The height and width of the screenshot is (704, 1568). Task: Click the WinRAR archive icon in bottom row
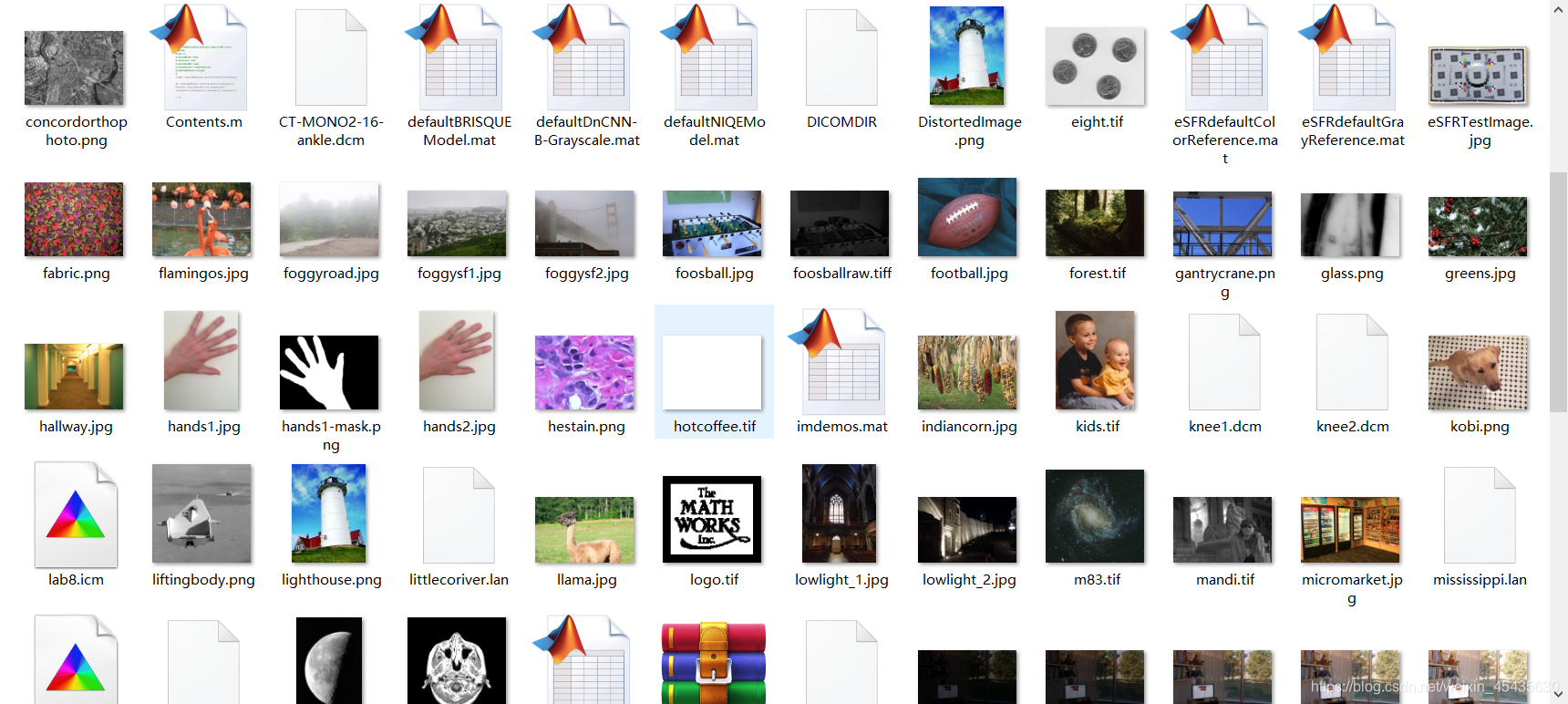click(x=714, y=663)
